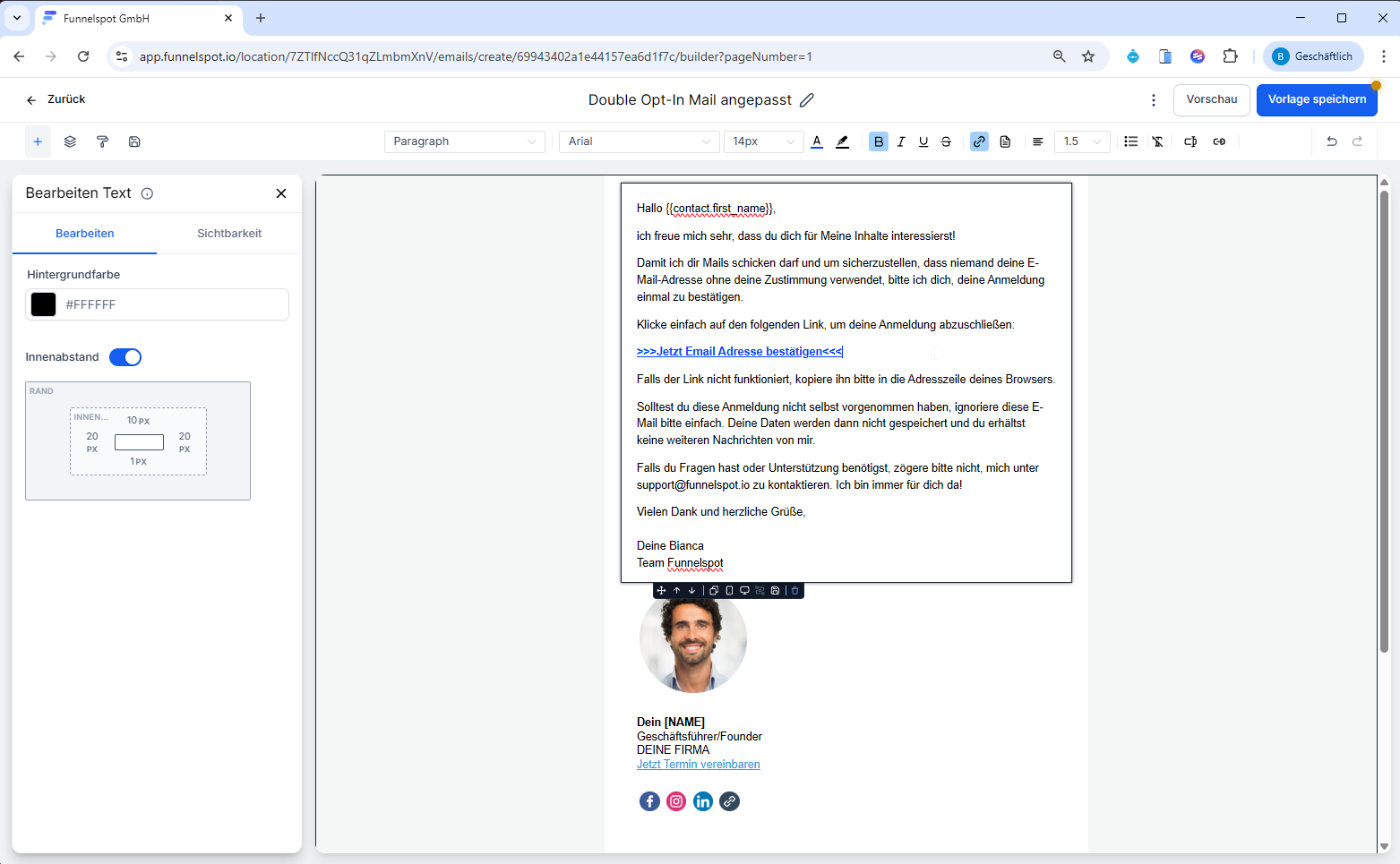Open the Arial font dropdown

(639, 141)
